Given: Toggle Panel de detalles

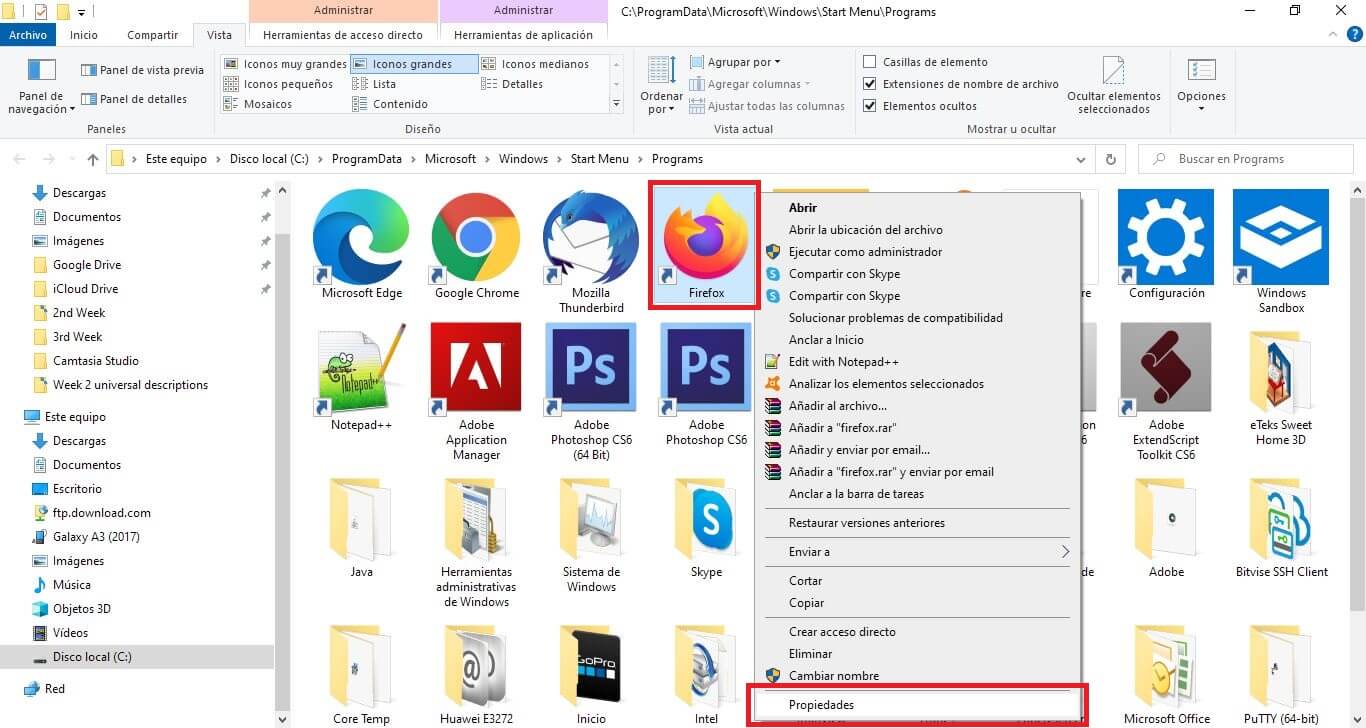Looking at the screenshot, I should click(134, 99).
